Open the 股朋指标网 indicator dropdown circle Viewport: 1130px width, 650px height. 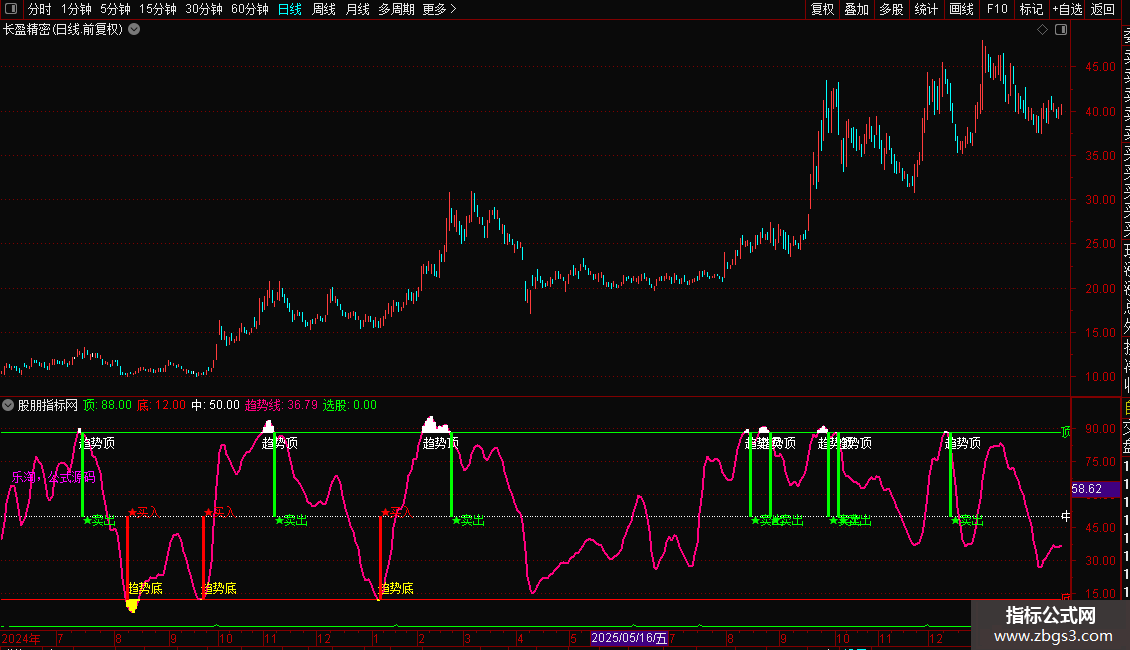click(x=8, y=405)
